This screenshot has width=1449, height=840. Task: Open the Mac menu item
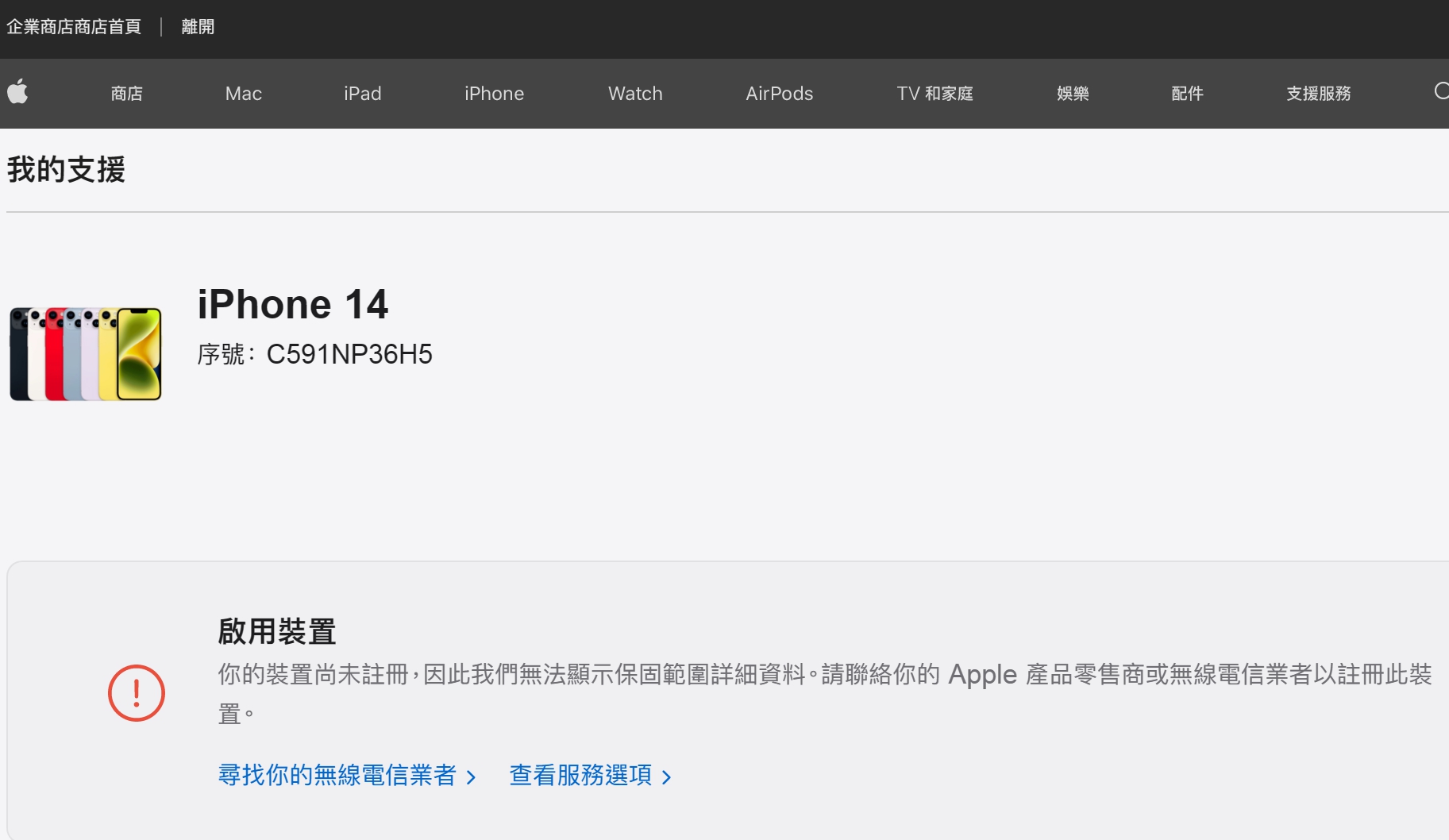click(244, 94)
